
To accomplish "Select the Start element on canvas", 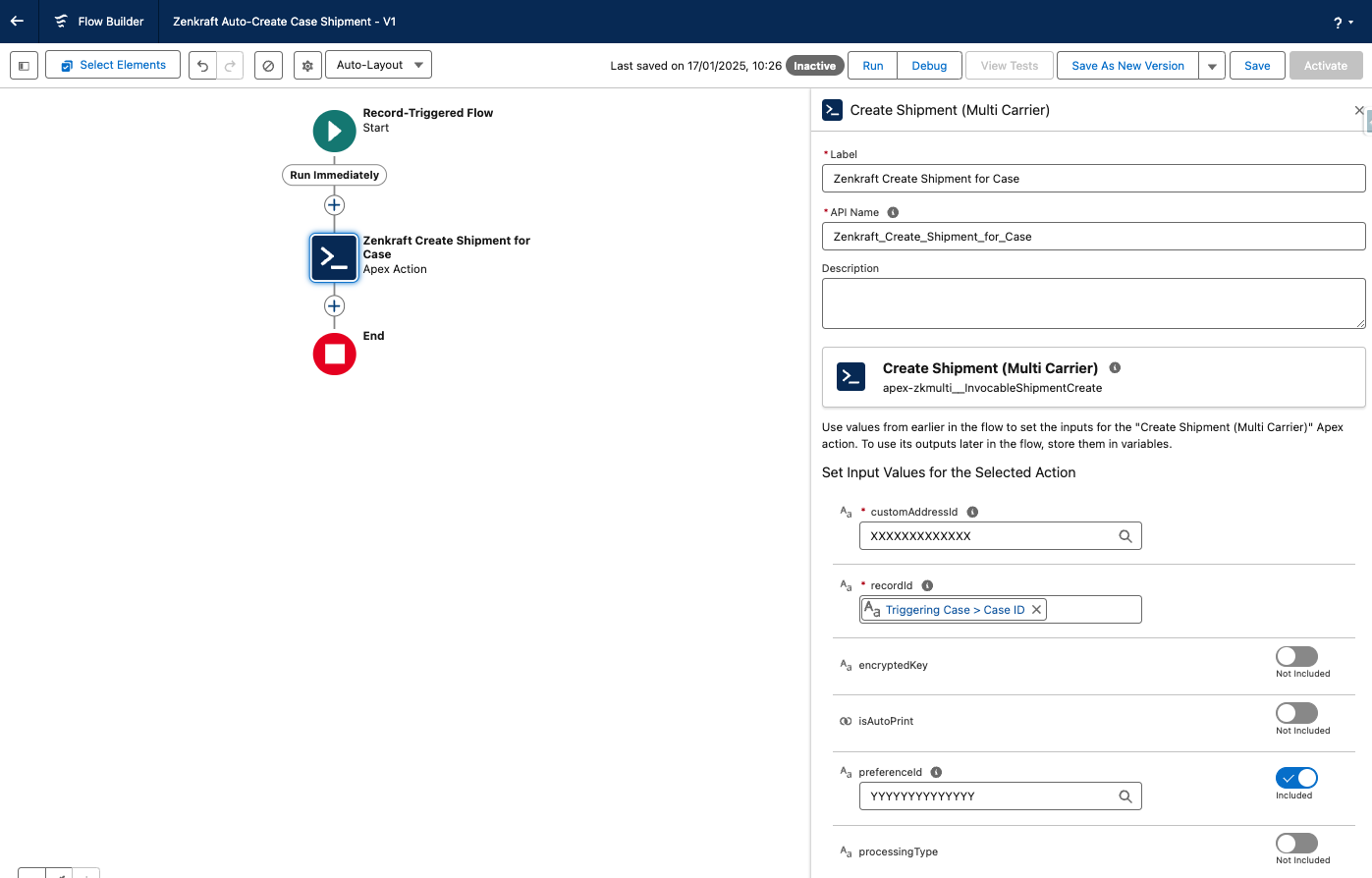I will coord(334,131).
